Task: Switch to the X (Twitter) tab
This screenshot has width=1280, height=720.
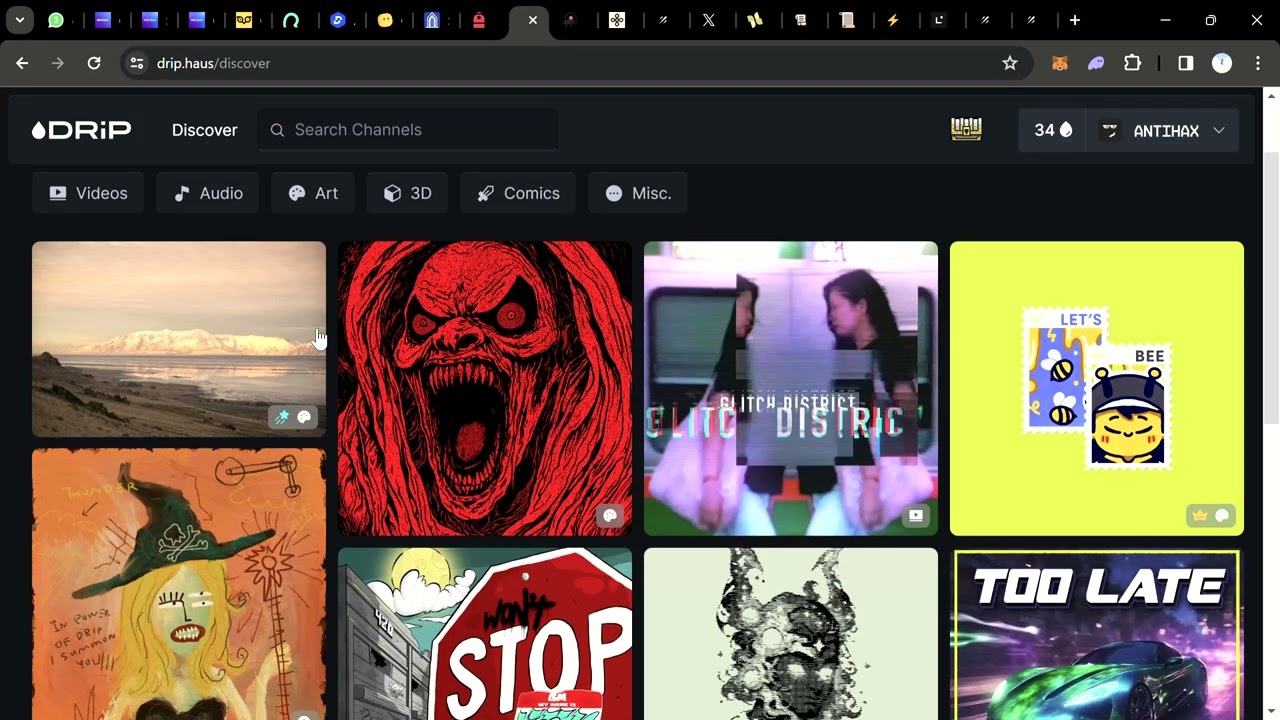Action: [708, 20]
